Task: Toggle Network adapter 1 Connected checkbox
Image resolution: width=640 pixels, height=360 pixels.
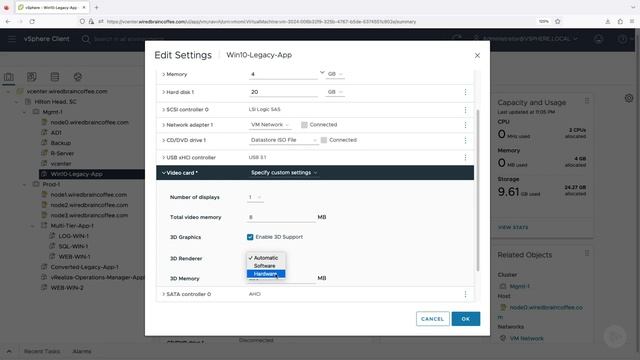Action: [304, 125]
